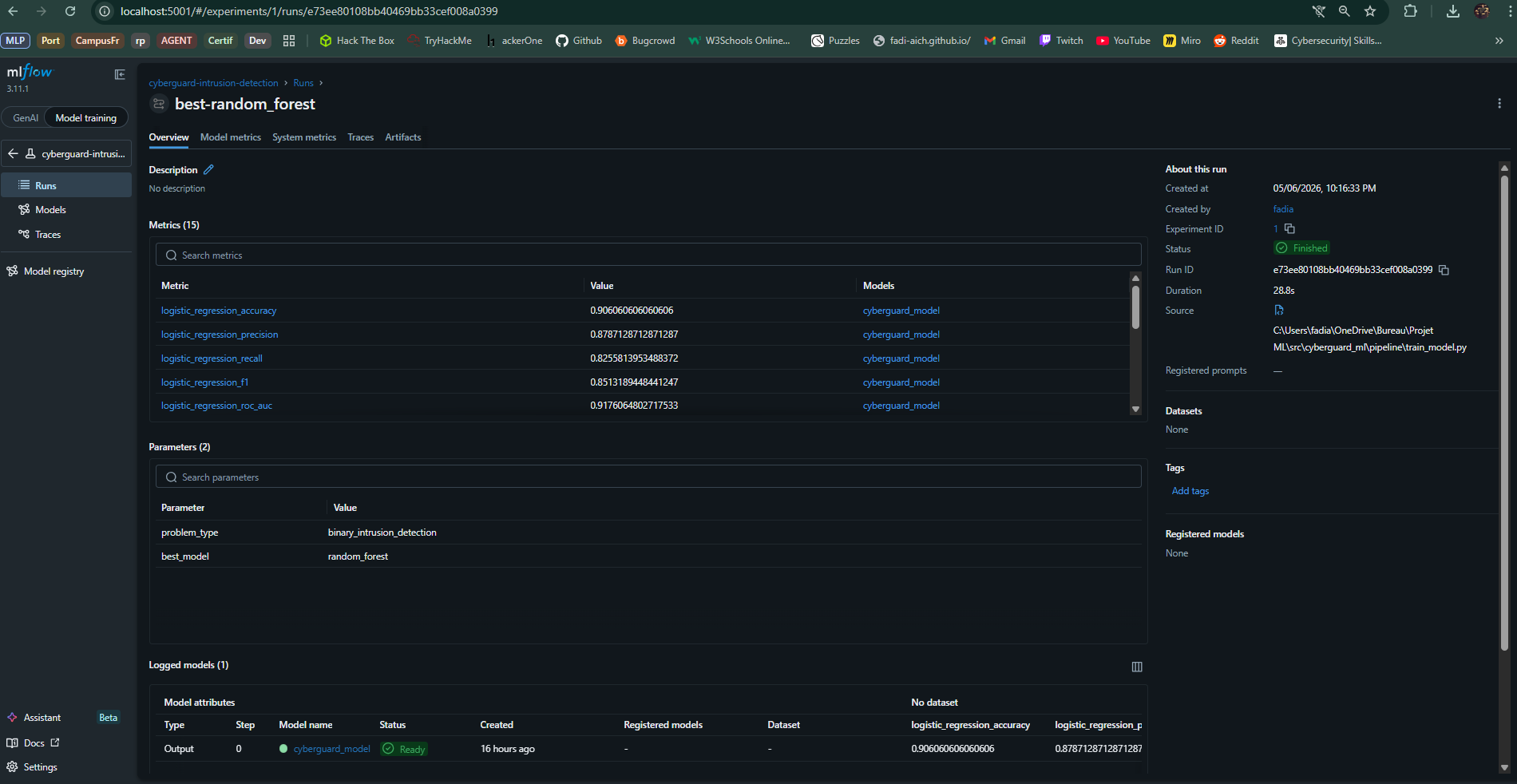Open the run's three-dot options menu
Image resolution: width=1517 pixels, height=784 pixels.
tap(1499, 104)
